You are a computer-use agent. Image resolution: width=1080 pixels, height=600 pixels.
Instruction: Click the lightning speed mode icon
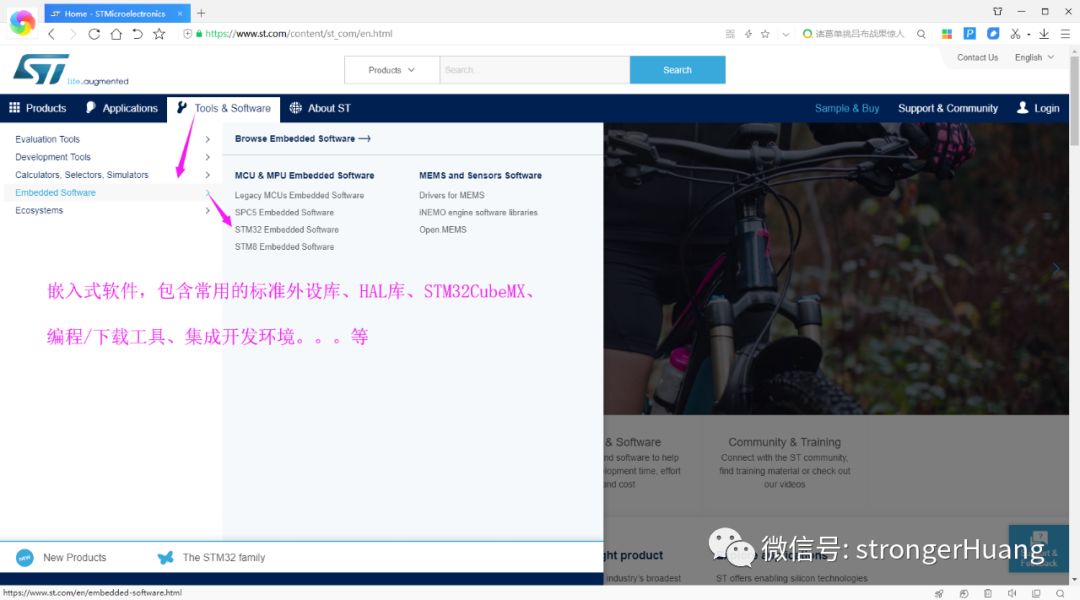[x=748, y=34]
